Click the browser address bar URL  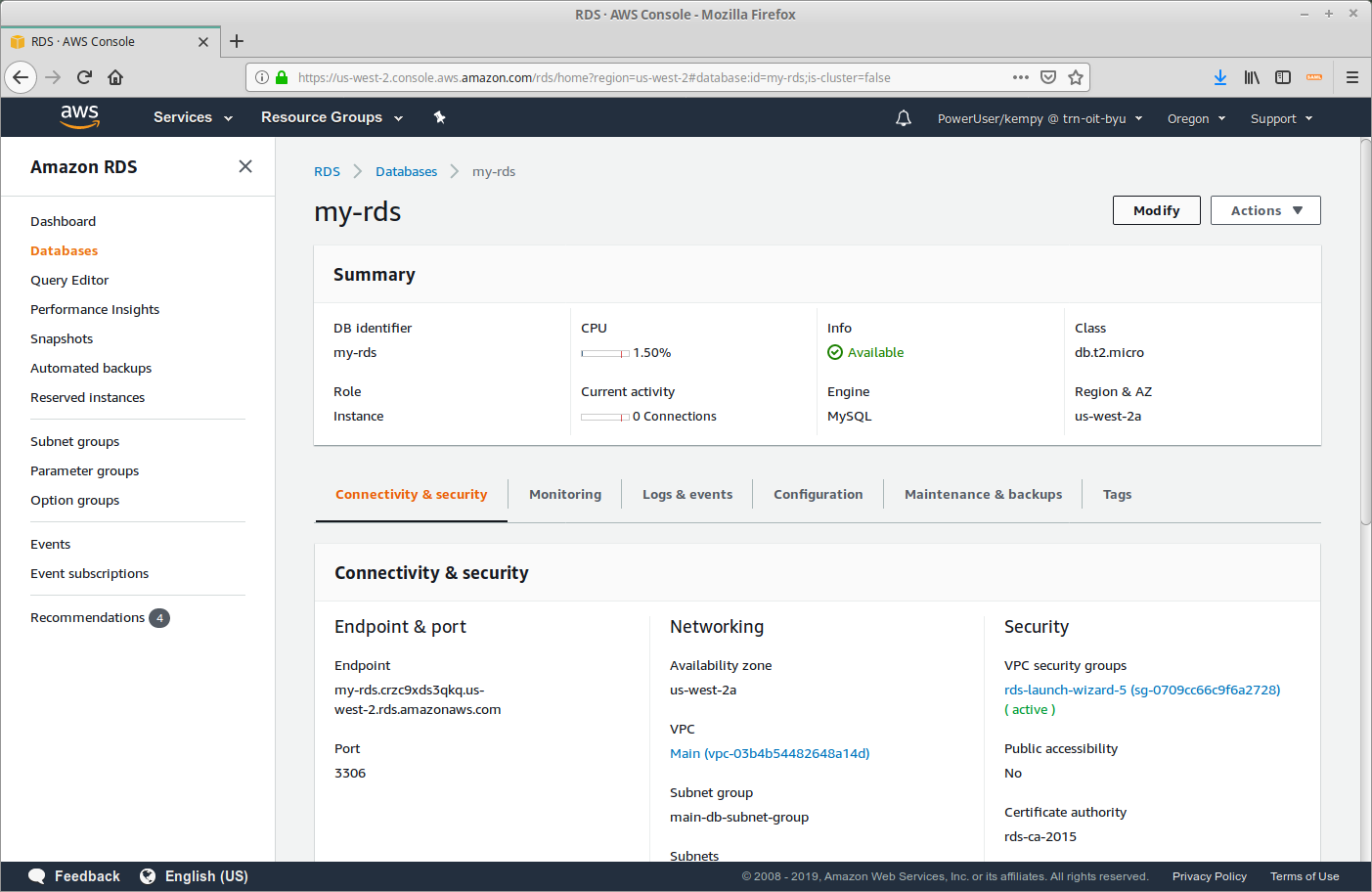(594, 77)
